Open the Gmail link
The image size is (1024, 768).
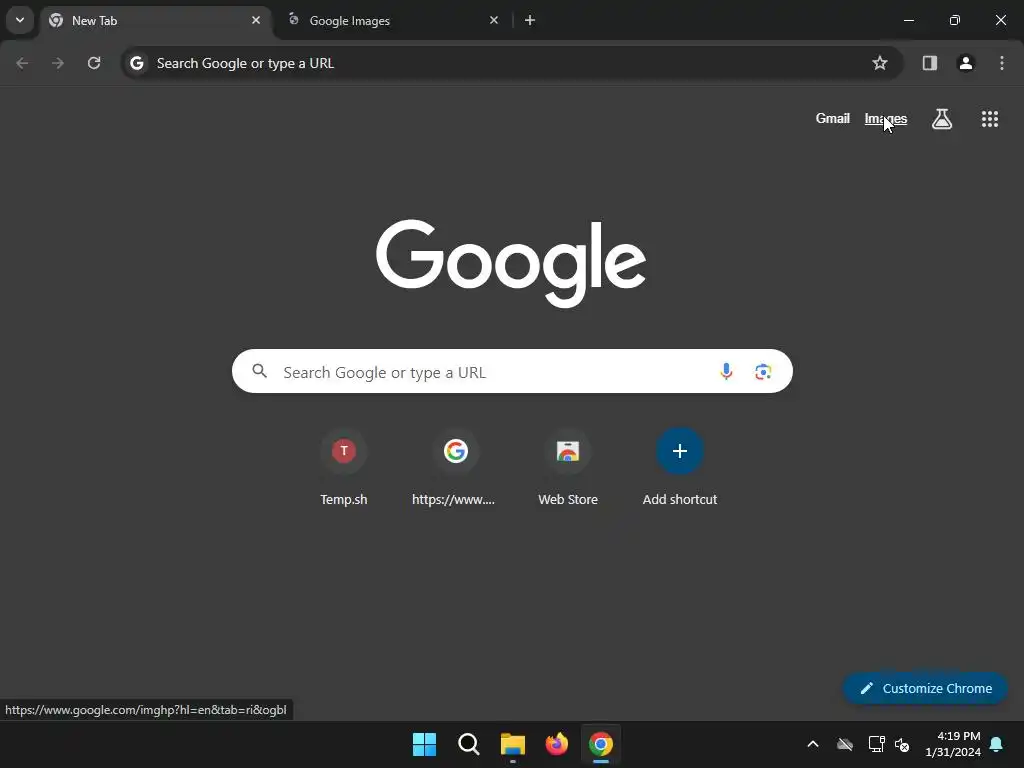click(833, 118)
